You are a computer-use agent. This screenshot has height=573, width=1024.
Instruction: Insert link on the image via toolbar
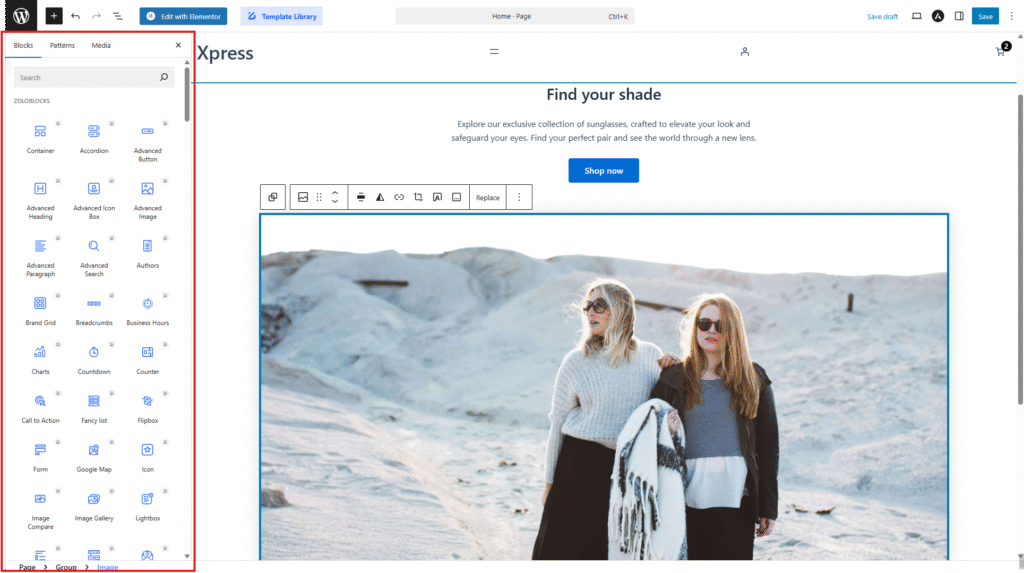tap(399, 197)
